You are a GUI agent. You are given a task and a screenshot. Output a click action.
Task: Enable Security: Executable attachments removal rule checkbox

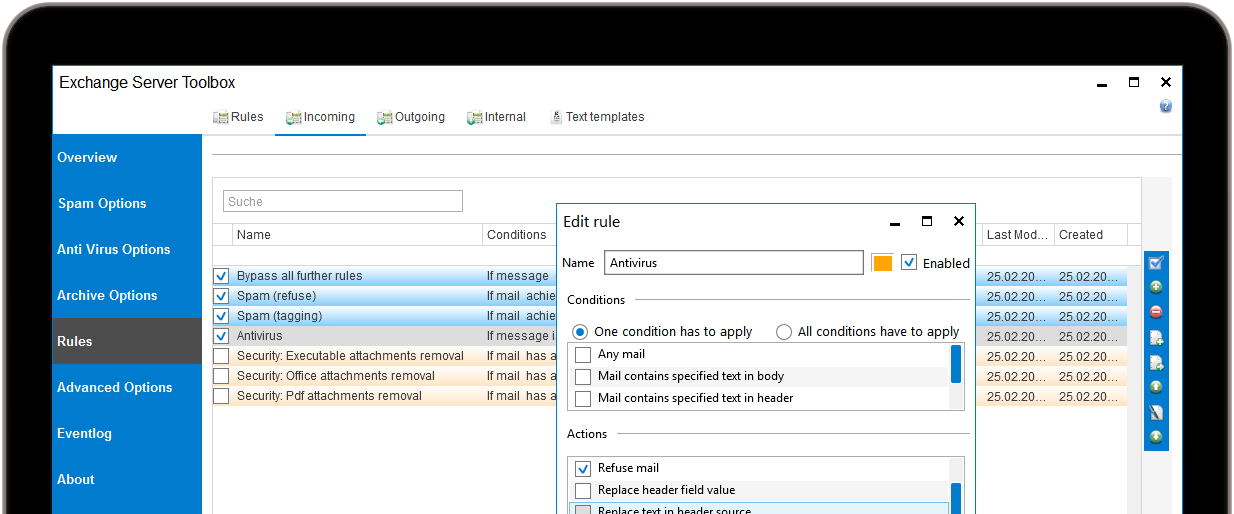tap(221, 356)
